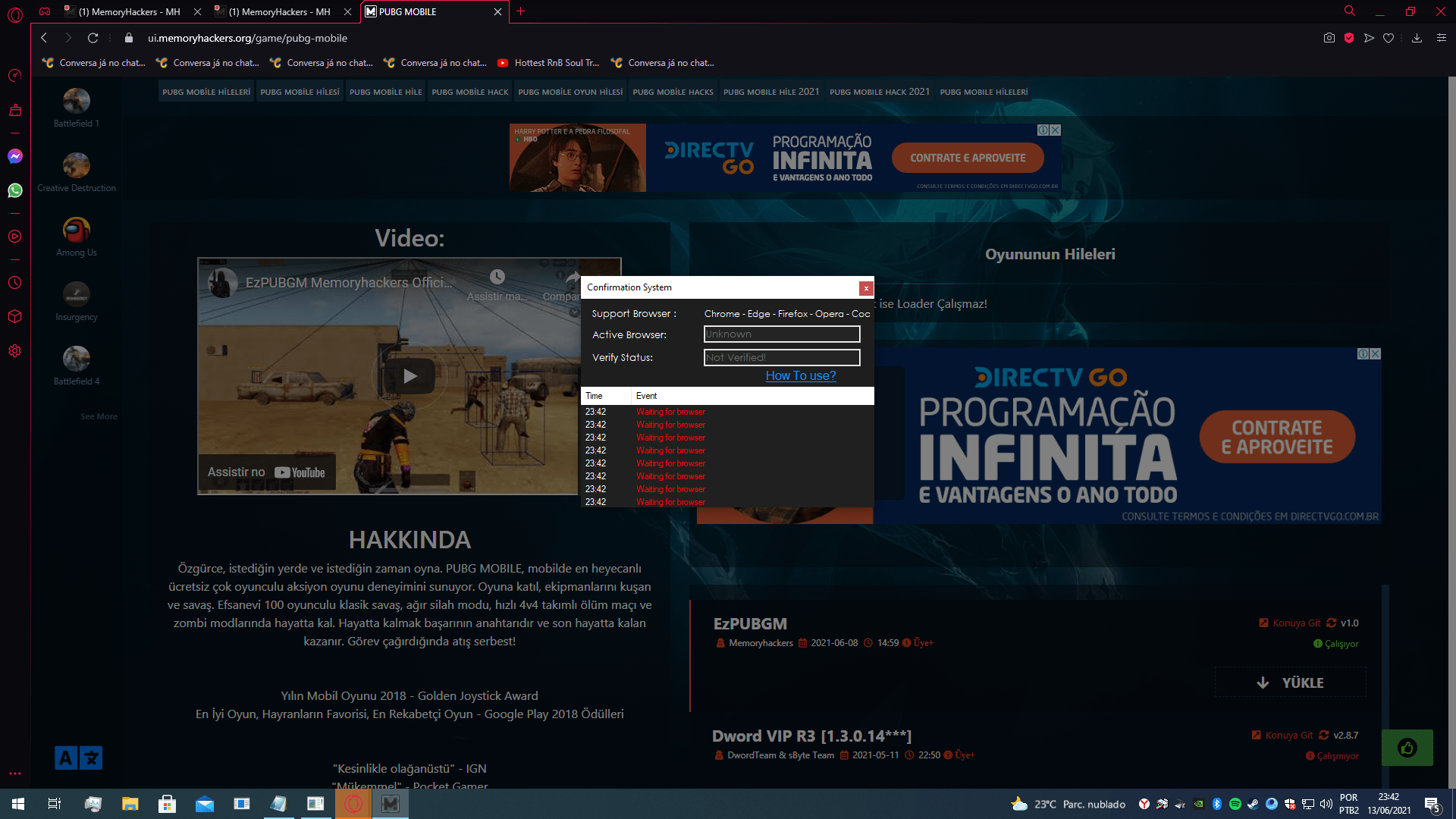The width and height of the screenshot is (1456, 819).
Task: Click the Verify Status field
Action: pos(782,358)
